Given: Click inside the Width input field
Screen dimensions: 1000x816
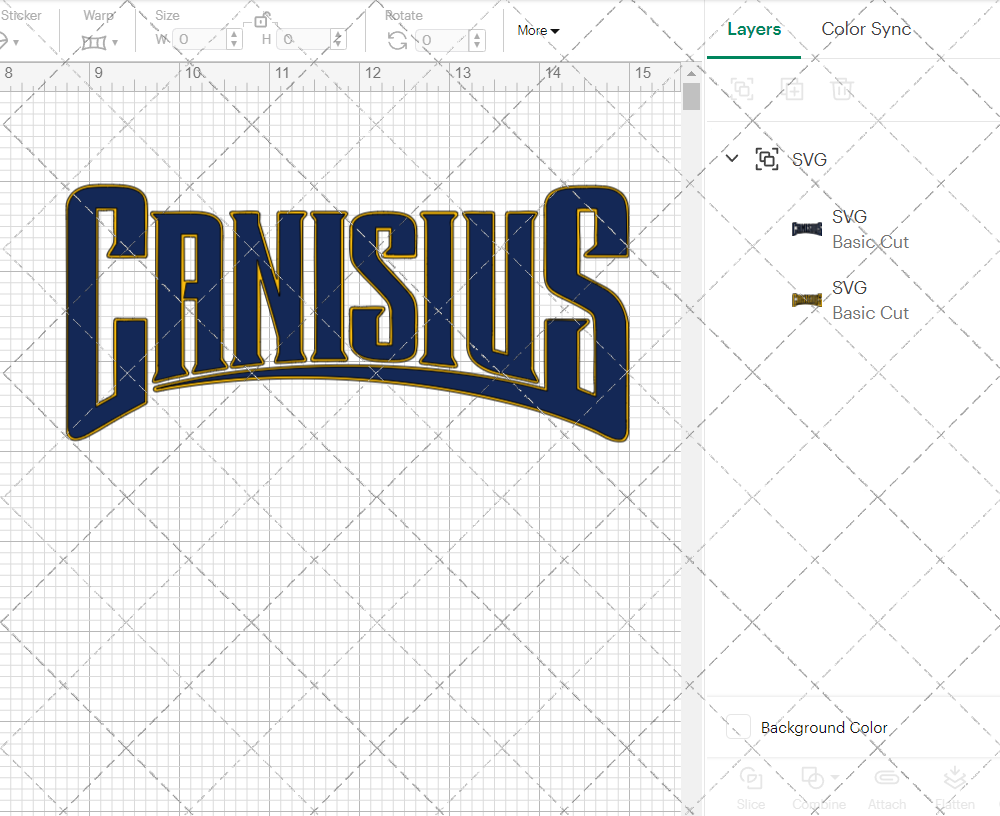Looking at the screenshot, I should pos(200,39).
